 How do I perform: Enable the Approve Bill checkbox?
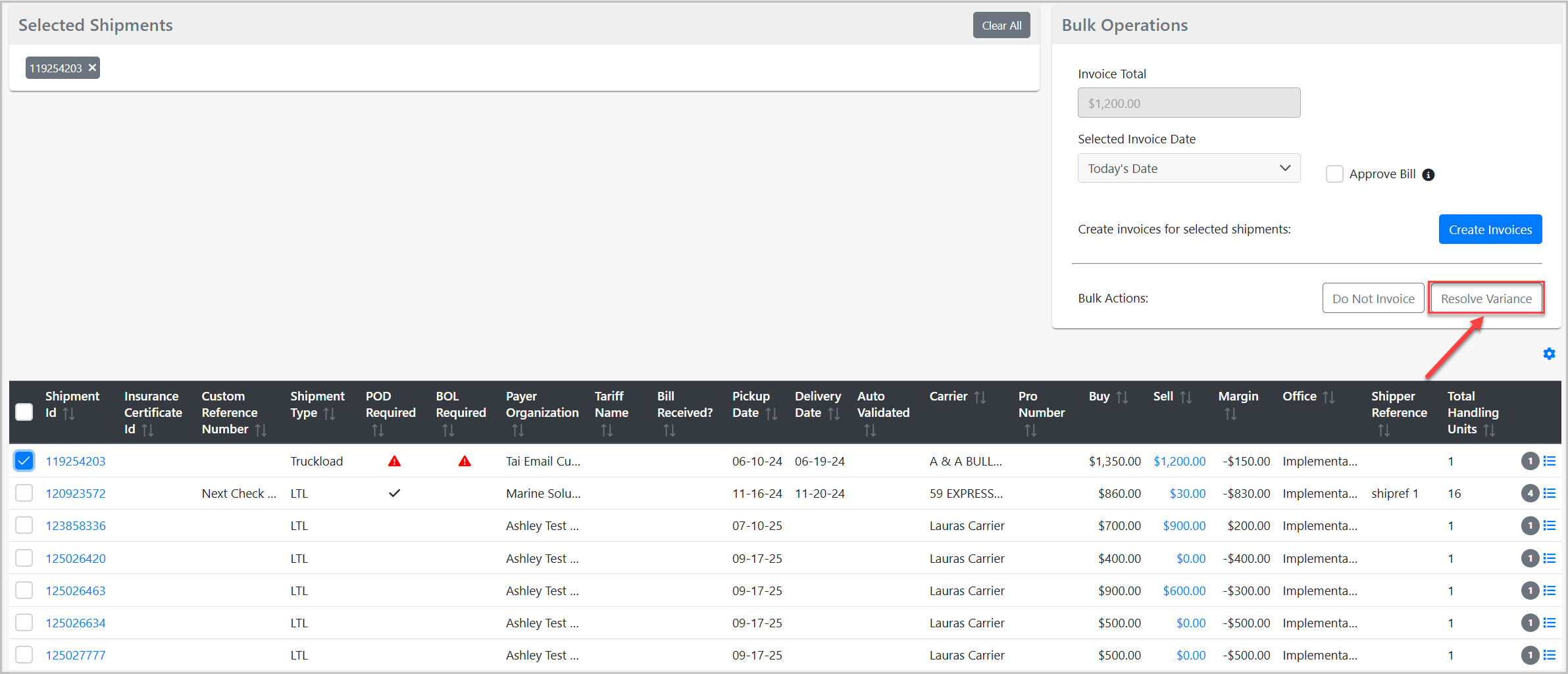1334,174
